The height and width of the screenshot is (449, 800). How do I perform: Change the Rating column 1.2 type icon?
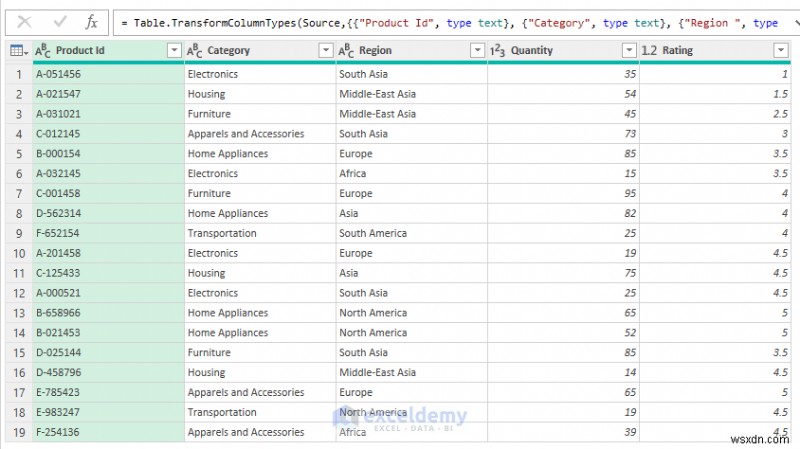649,51
